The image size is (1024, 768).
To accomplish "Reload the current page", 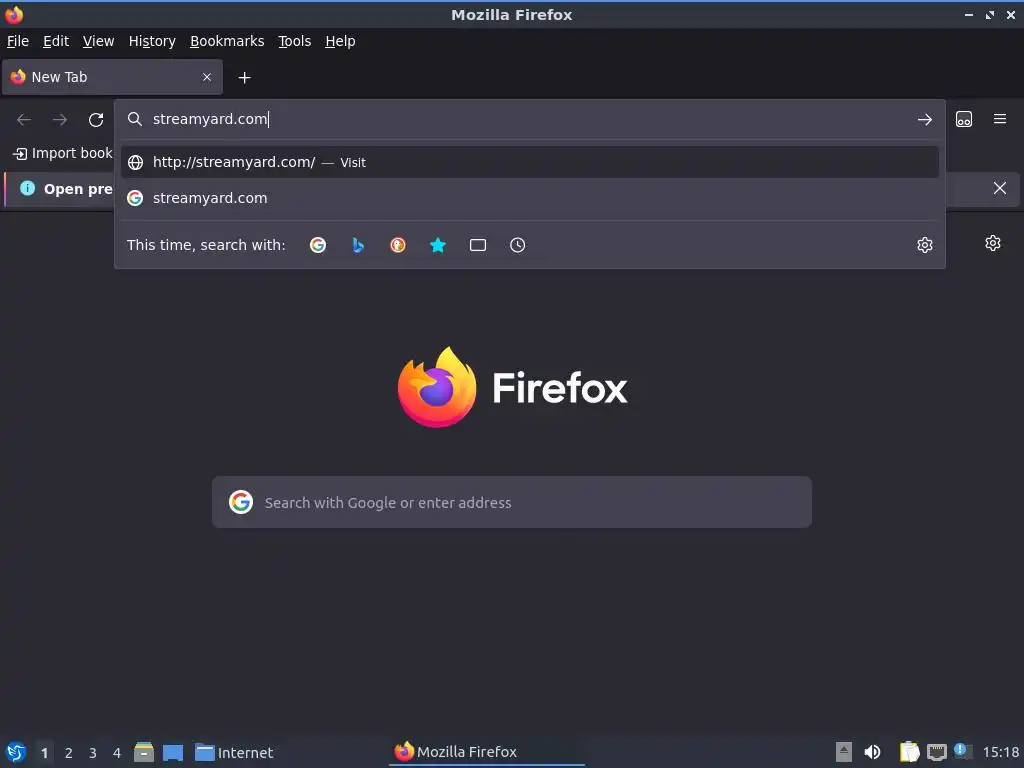I will (96, 120).
